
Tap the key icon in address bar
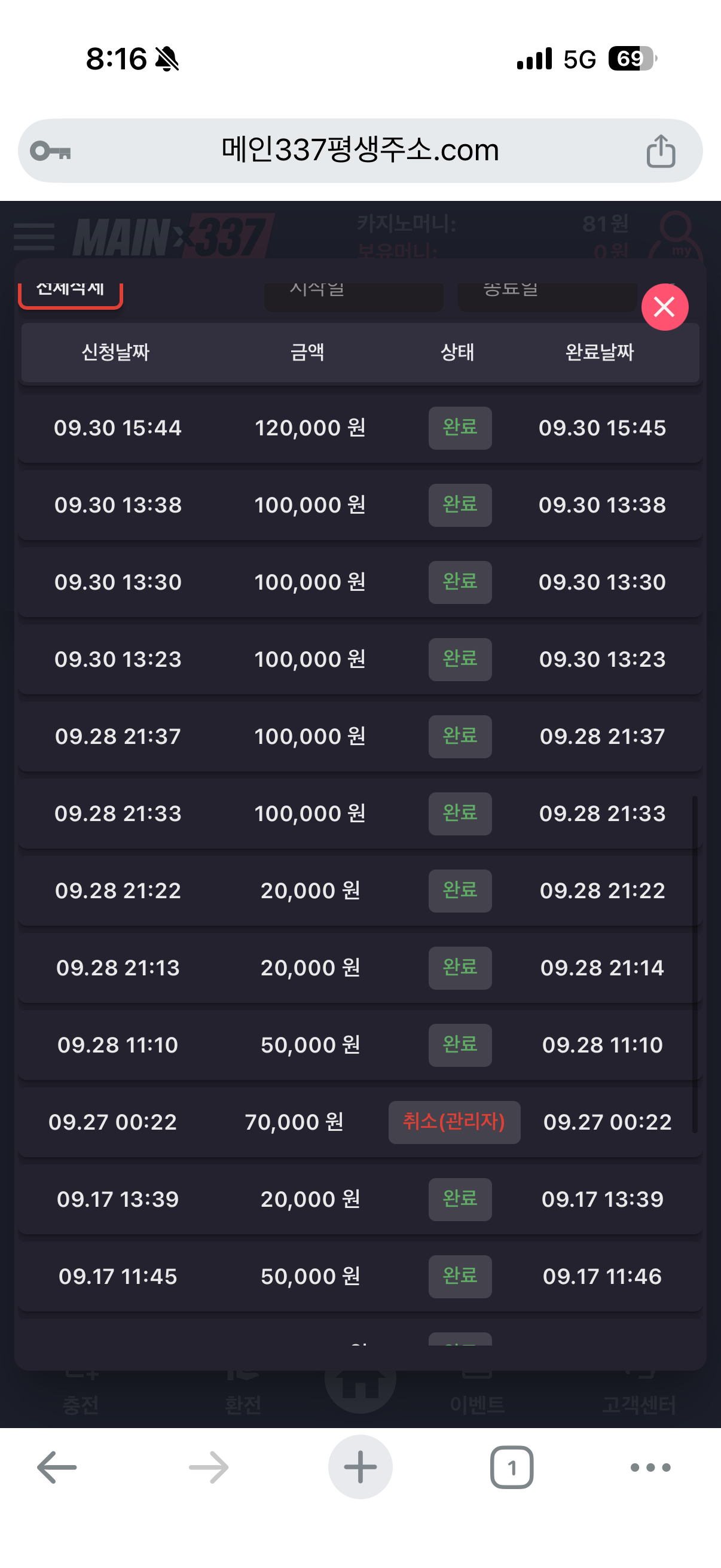click(50, 151)
